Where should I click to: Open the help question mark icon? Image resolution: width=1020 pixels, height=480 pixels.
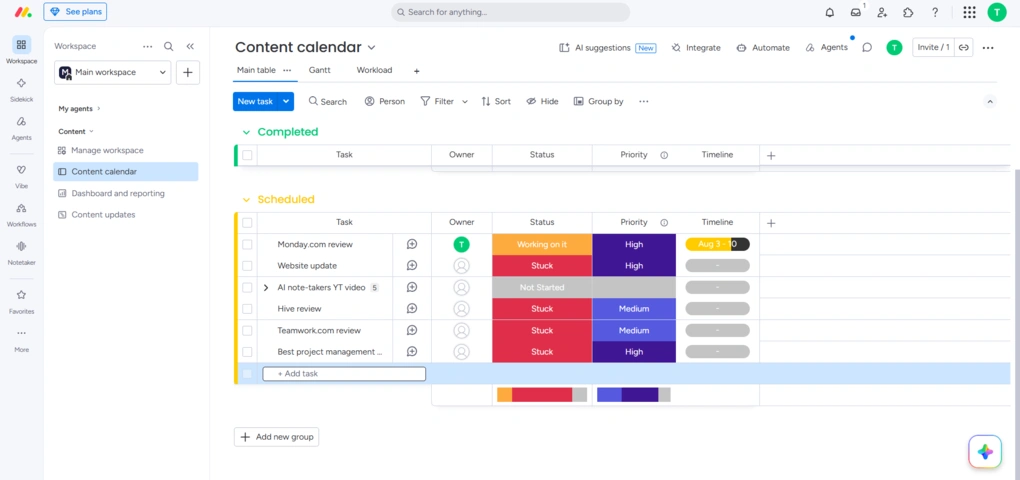935,12
